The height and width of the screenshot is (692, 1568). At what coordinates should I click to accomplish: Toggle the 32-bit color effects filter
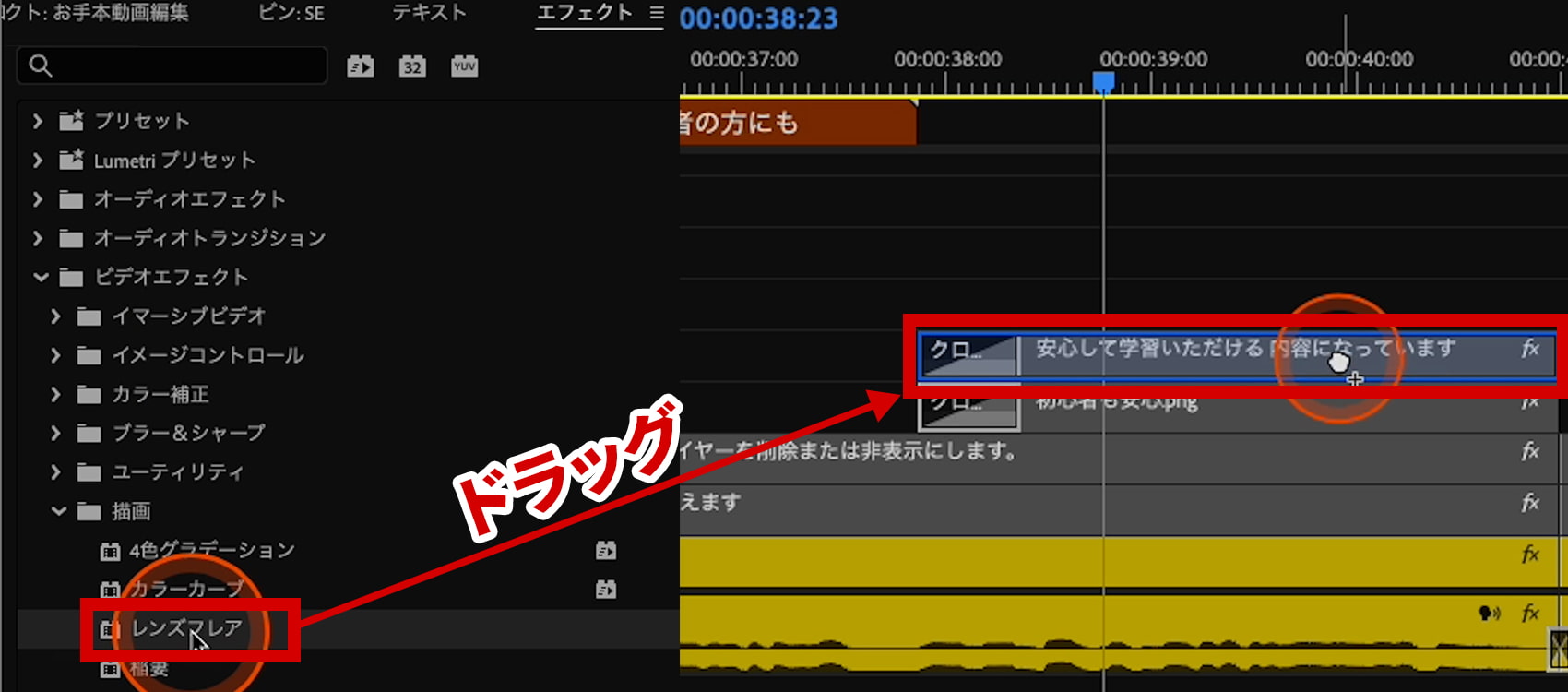[x=412, y=66]
